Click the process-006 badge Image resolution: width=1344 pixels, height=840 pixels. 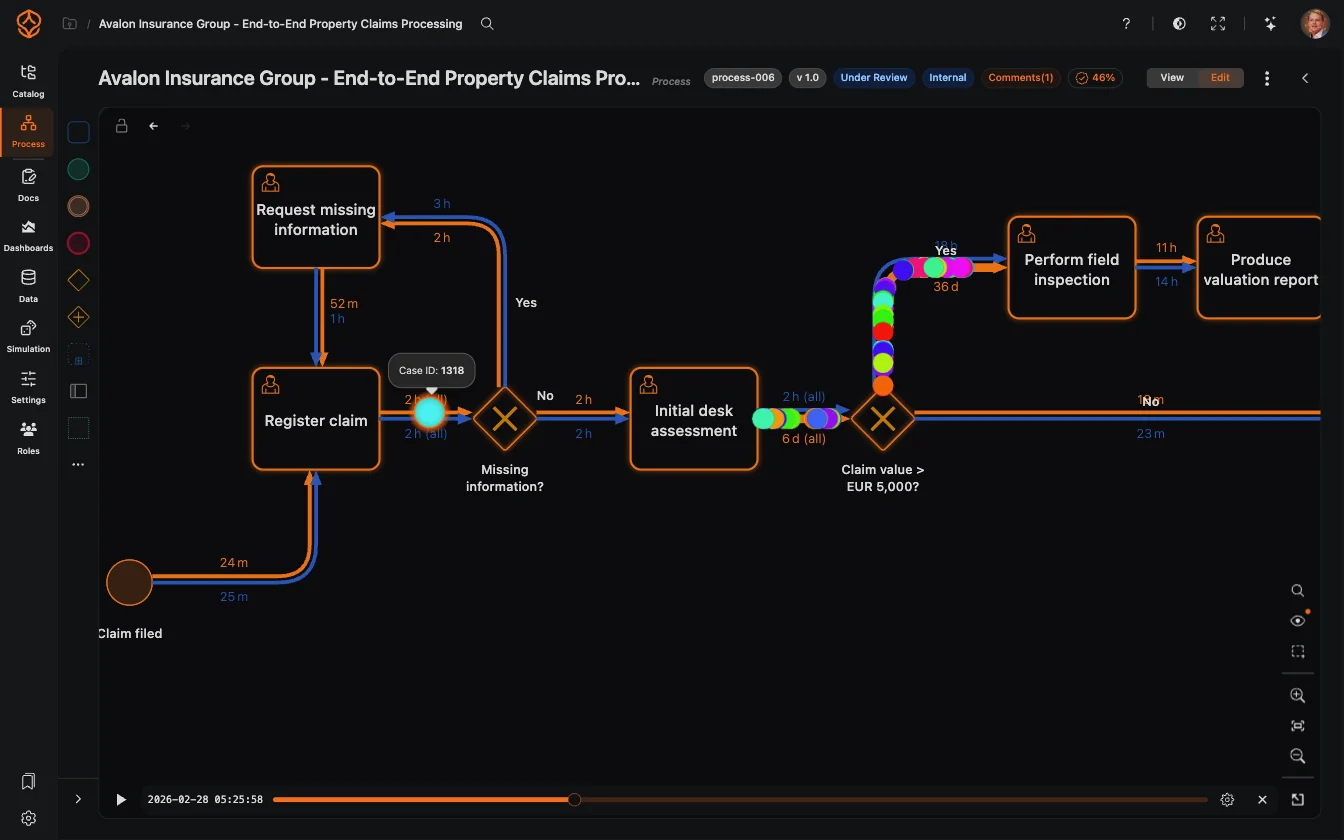tap(743, 77)
